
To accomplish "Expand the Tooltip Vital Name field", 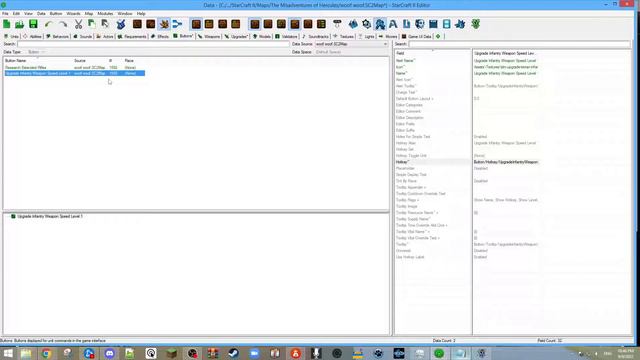I will point(413,232).
